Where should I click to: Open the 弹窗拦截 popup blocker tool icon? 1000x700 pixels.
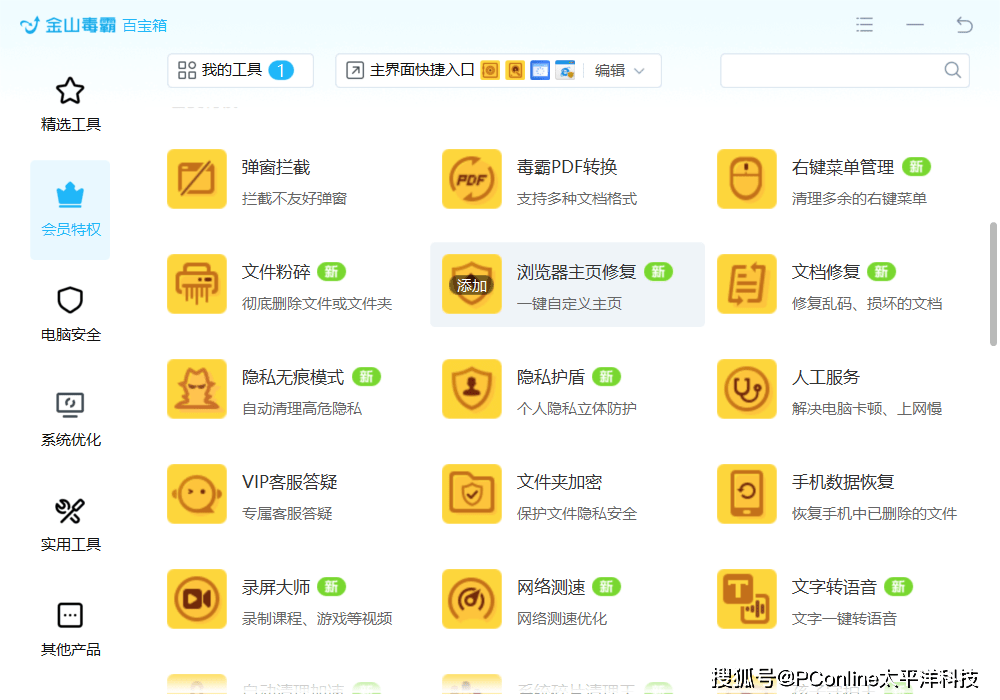(196, 179)
